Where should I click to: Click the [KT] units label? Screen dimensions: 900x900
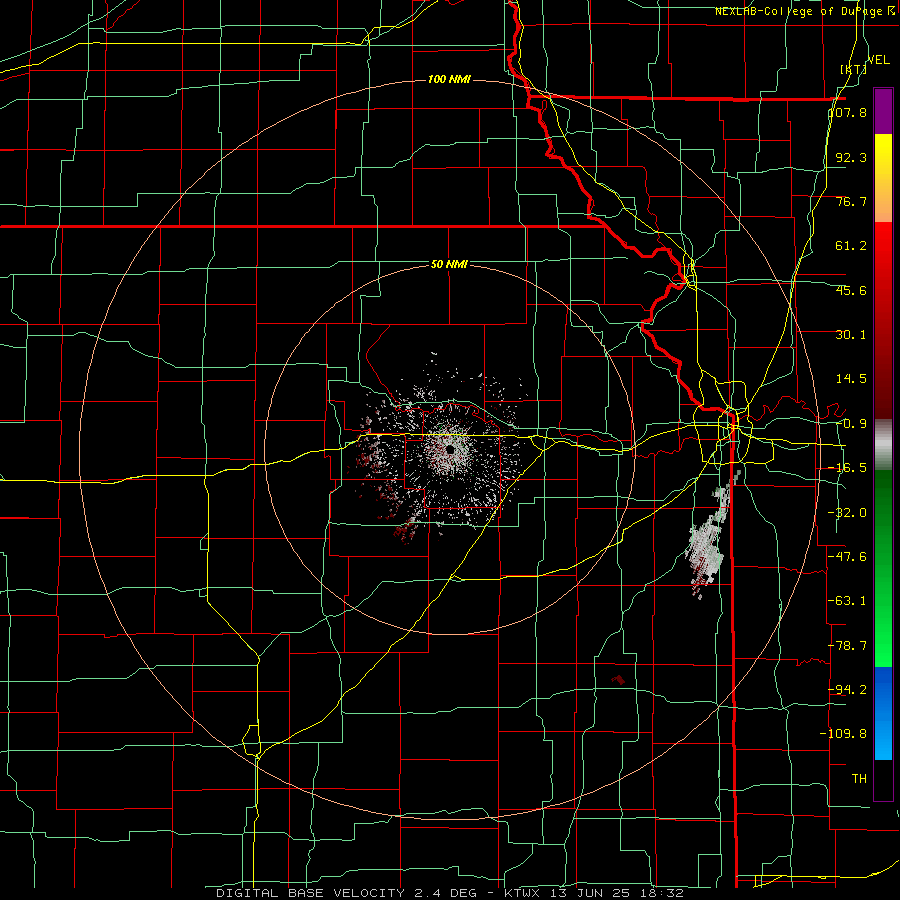[853, 69]
